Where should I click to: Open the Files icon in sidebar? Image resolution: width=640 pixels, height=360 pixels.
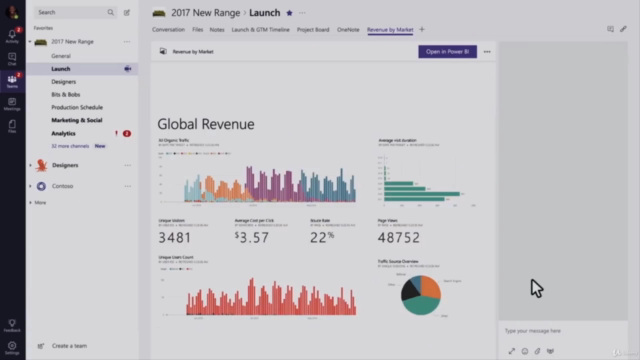point(12,126)
